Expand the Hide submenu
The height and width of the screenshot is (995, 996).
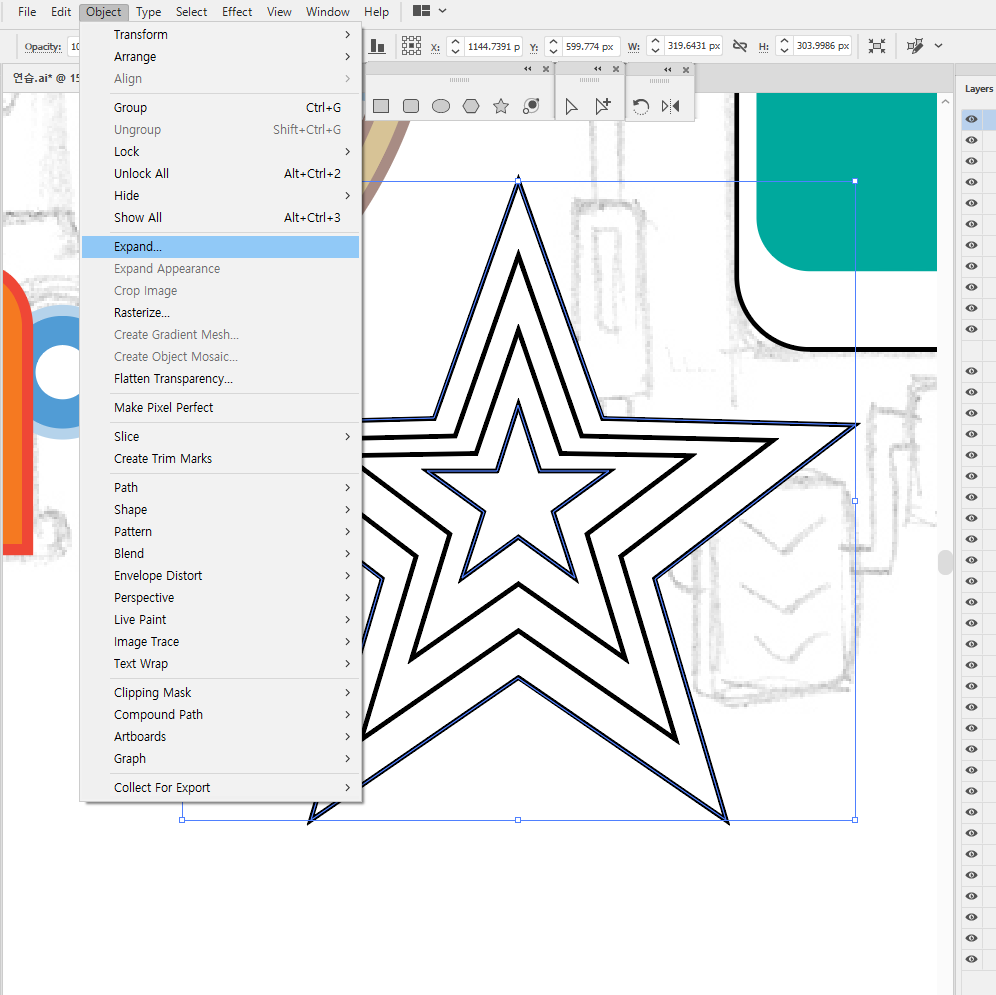[220, 196]
